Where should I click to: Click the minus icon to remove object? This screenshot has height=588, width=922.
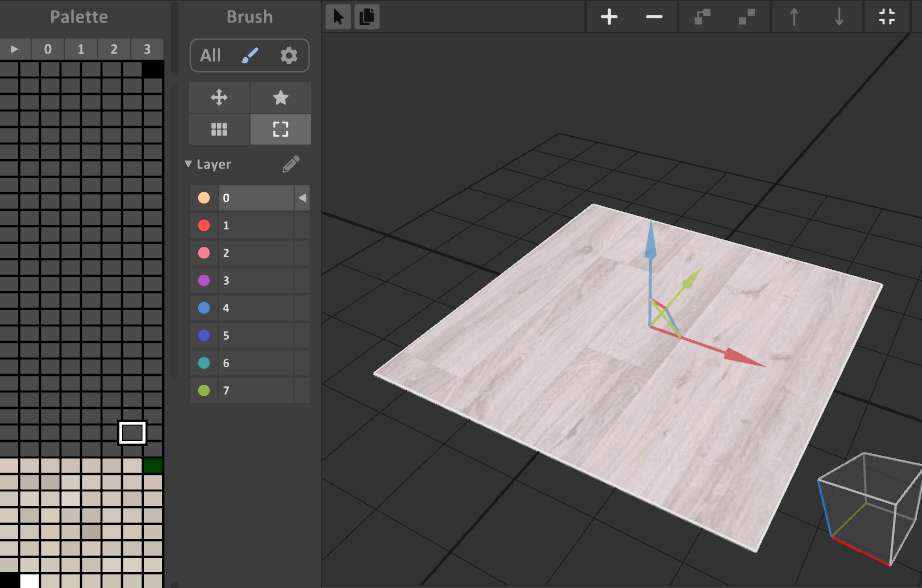(654, 17)
